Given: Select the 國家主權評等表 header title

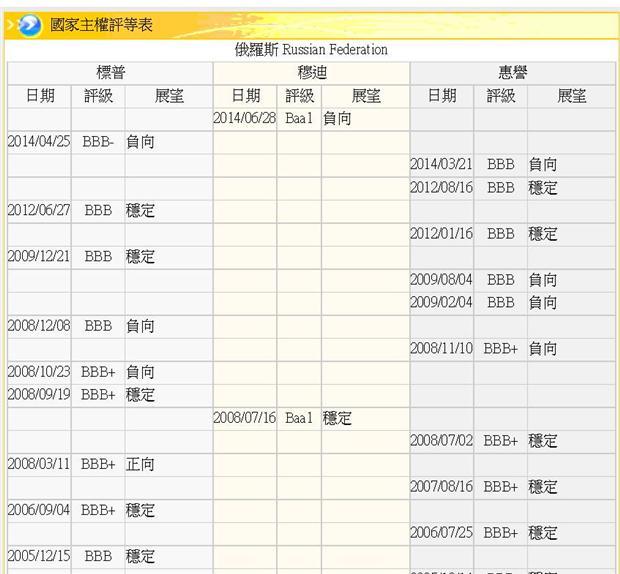Looking at the screenshot, I should [101, 25].
